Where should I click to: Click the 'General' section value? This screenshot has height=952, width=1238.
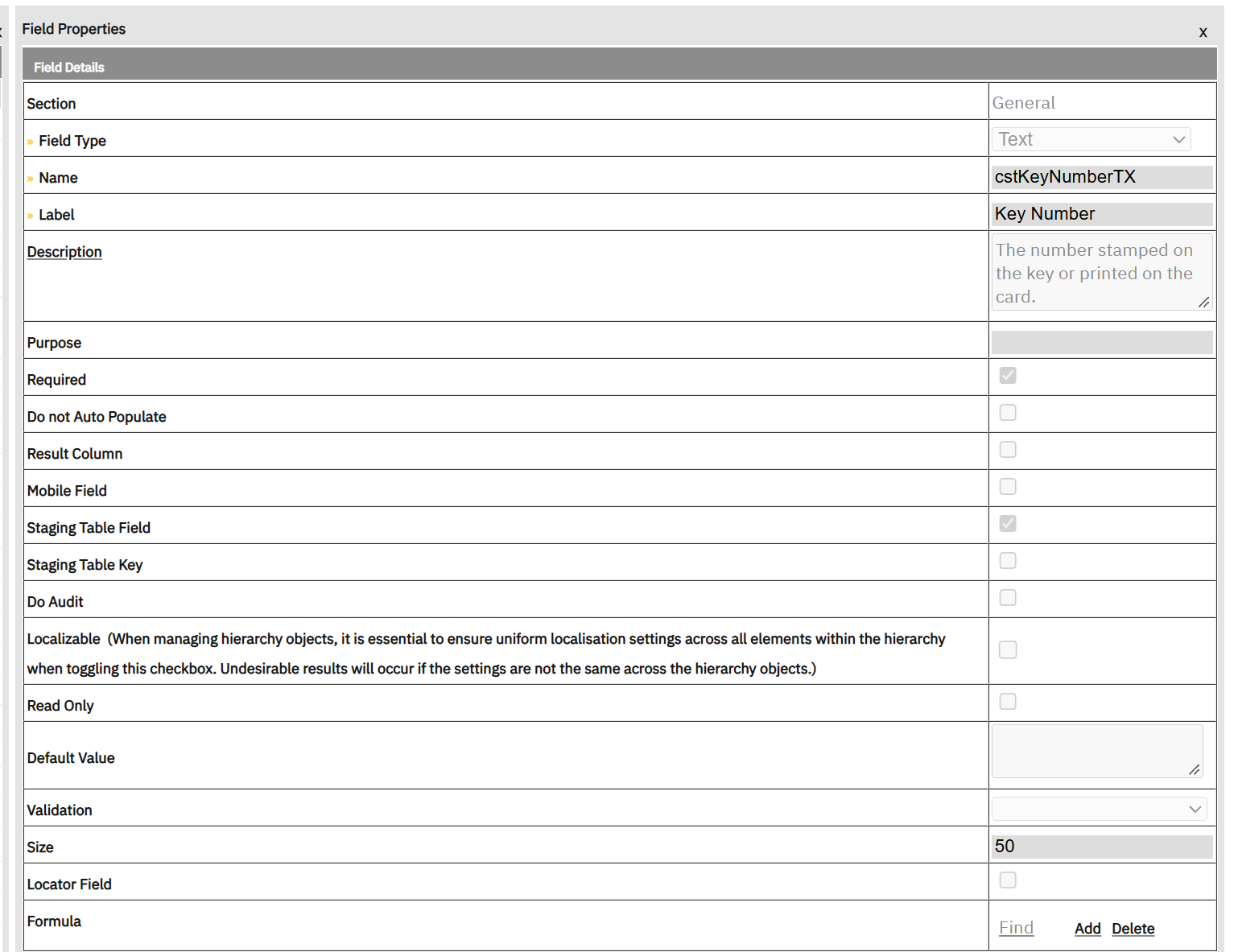[x=1023, y=102]
